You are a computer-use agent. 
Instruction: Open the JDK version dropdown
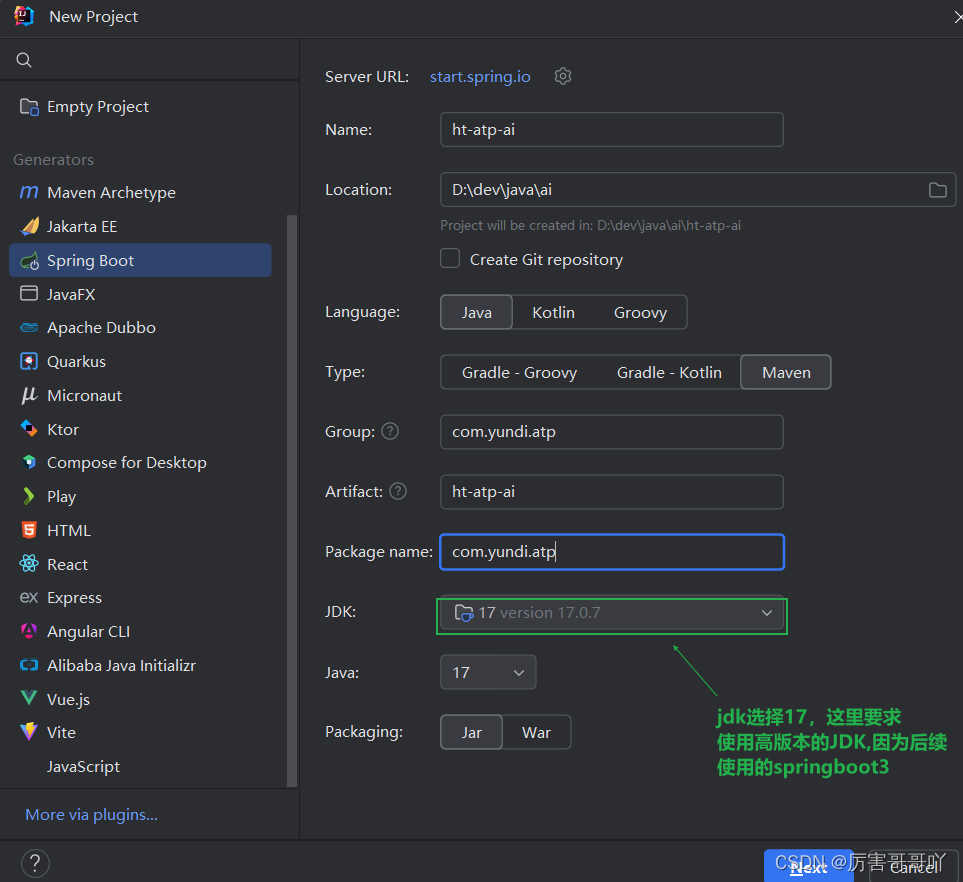[x=612, y=613]
